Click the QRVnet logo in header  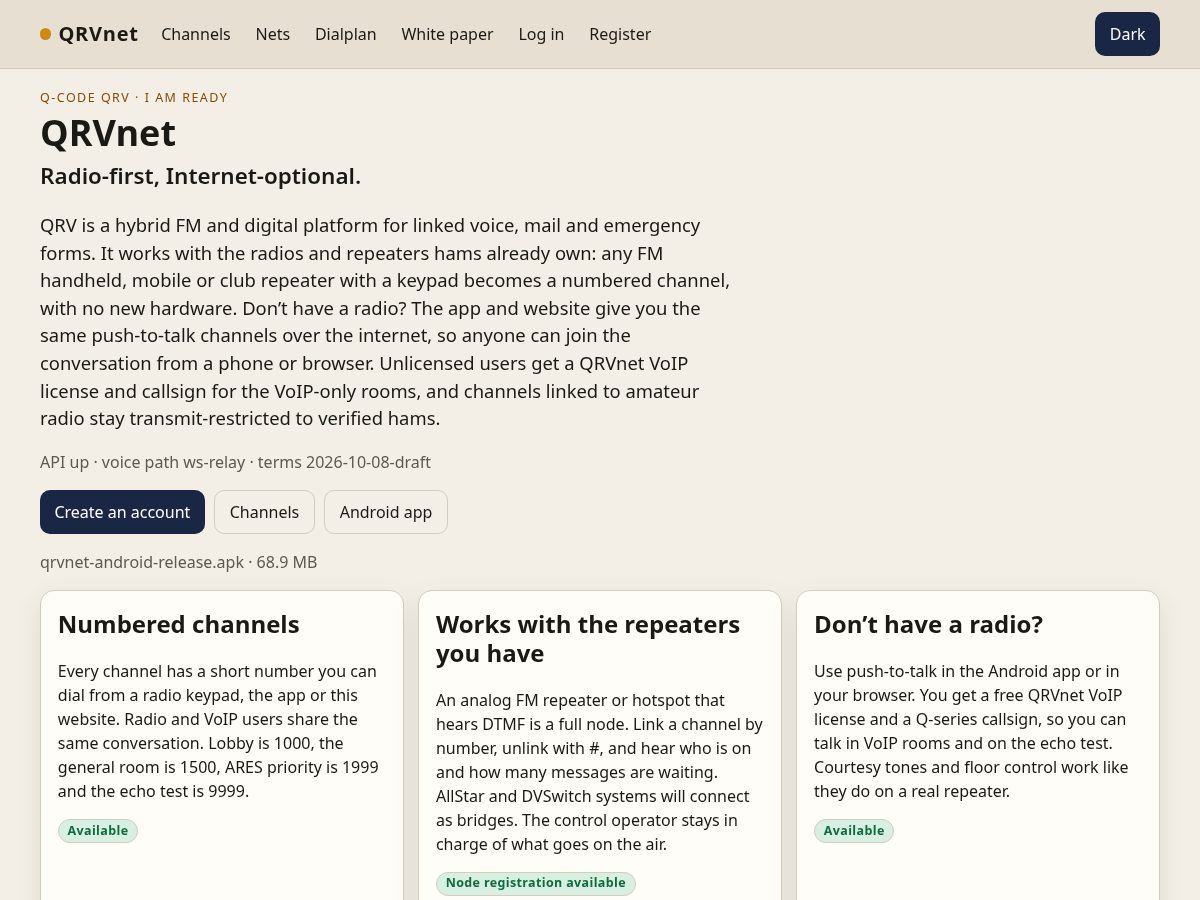click(x=89, y=34)
